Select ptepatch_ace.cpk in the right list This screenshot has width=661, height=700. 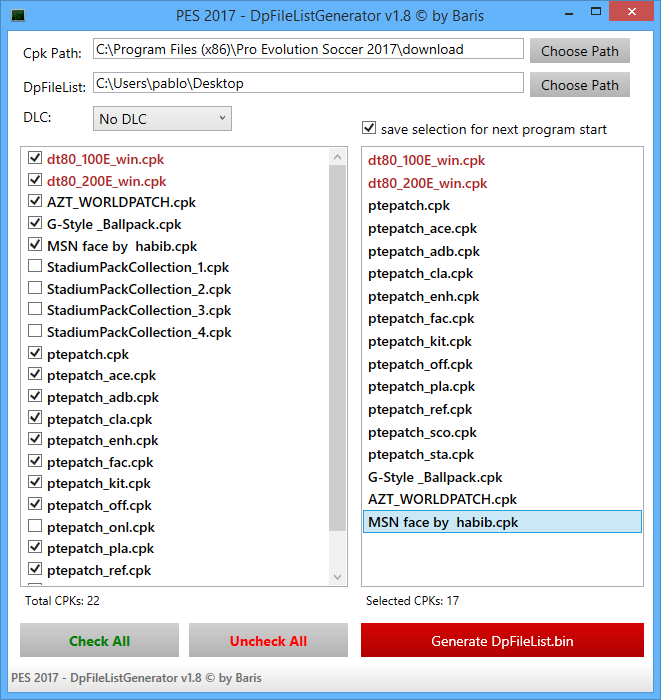503,228
